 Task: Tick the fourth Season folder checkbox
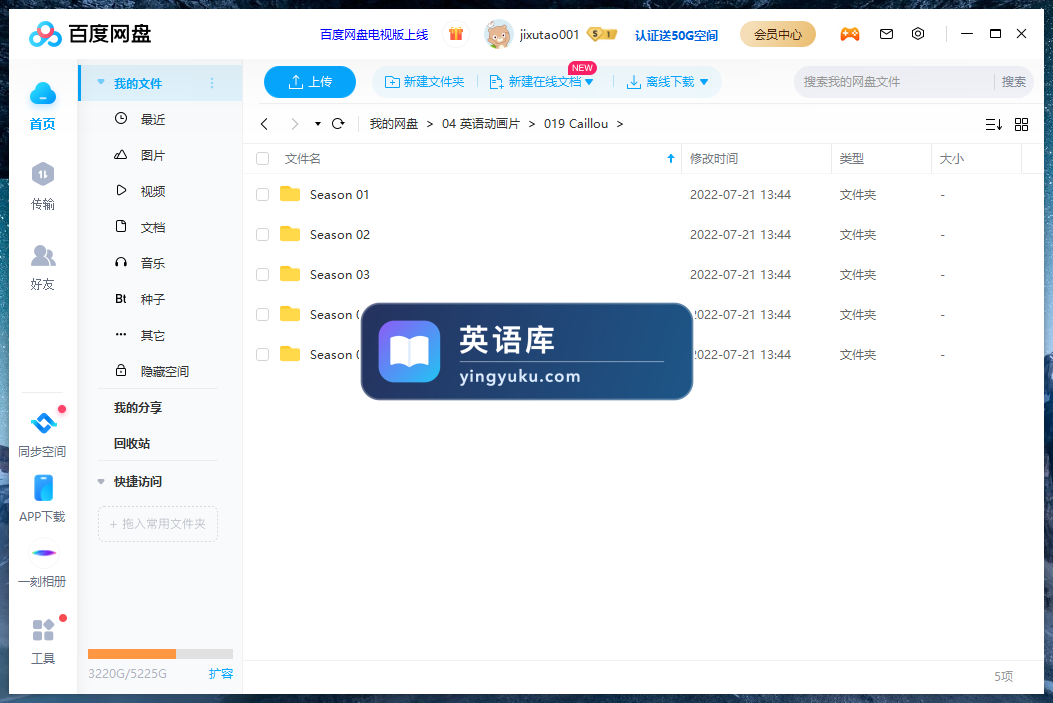click(x=263, y=314)
